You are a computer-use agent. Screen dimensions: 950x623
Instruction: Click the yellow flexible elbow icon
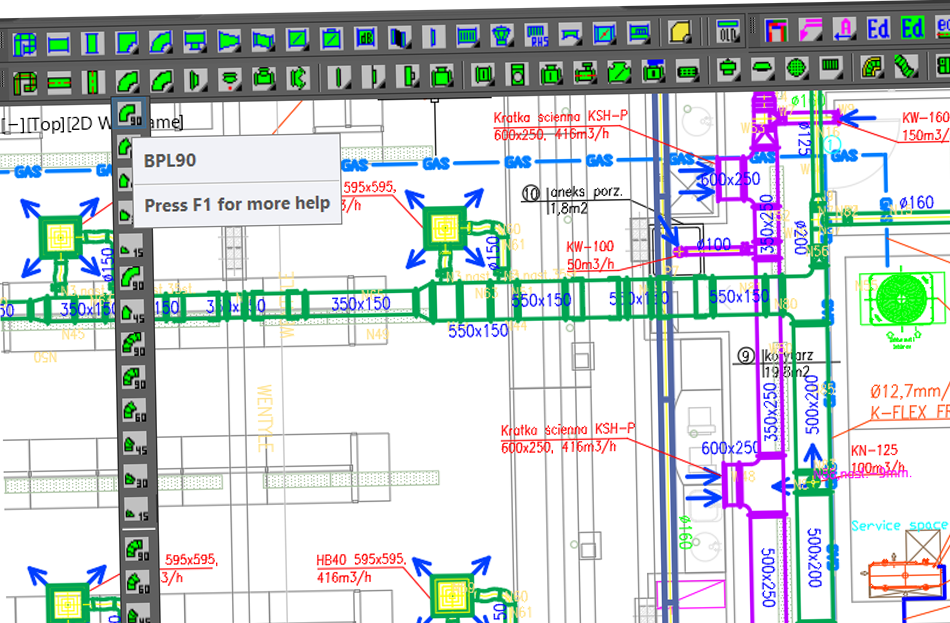872,66
